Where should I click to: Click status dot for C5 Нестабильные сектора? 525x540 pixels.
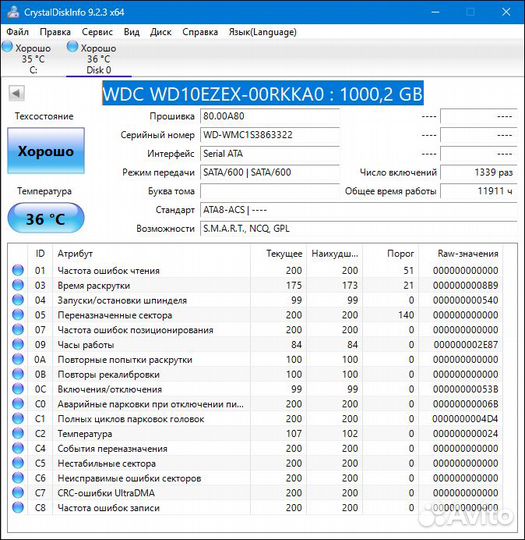click(18, 463)
